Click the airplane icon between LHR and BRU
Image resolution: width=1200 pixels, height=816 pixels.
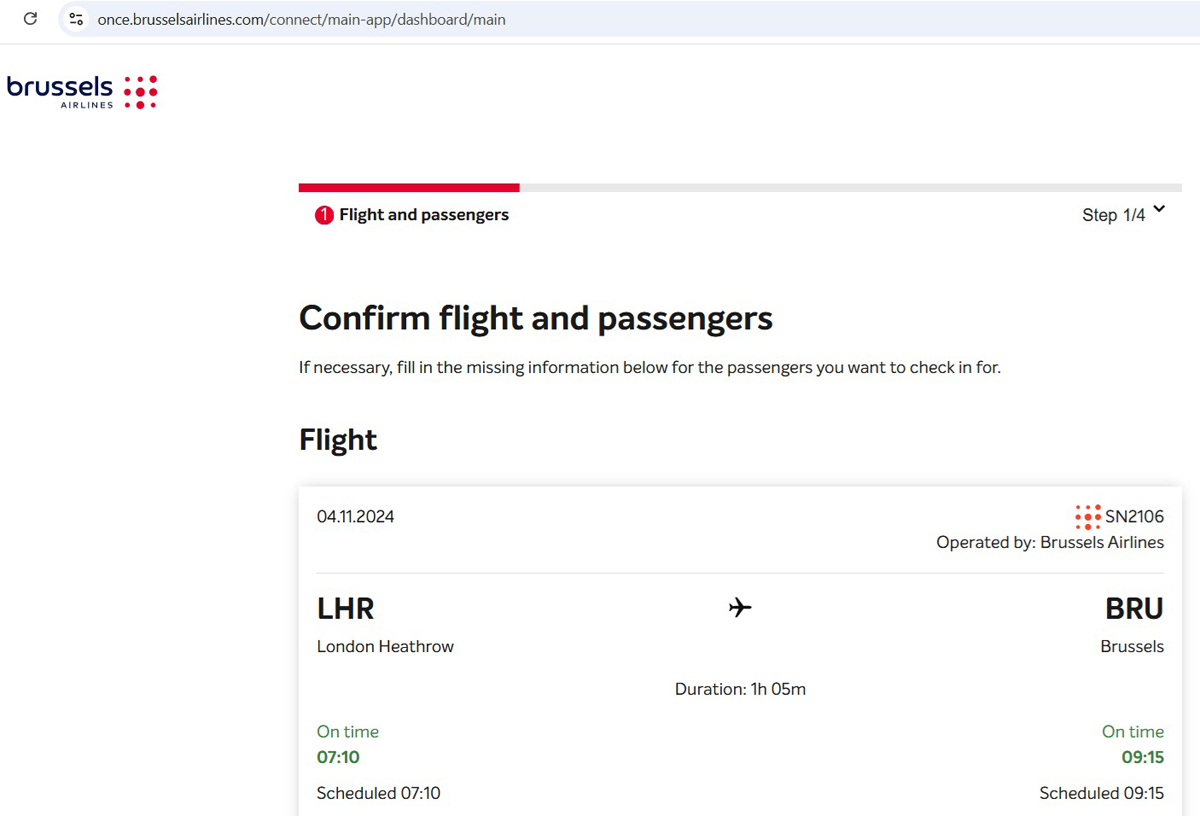(x=740, y=607)
